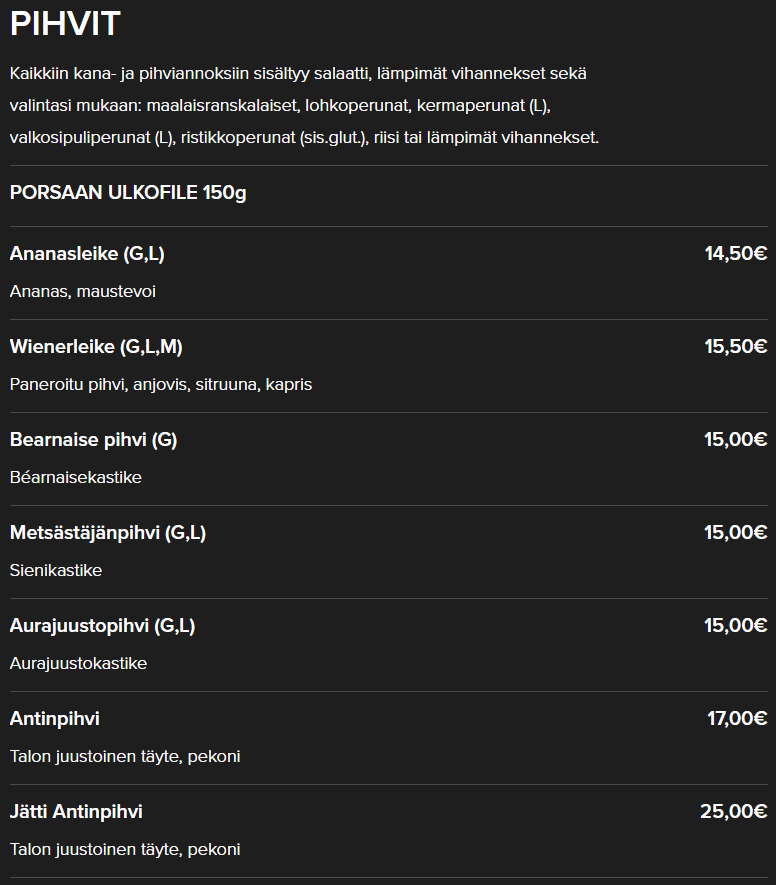
Task: Click the intro paragraph about kana- ja pihviannoksiin
Action: [x=304, y=106]
